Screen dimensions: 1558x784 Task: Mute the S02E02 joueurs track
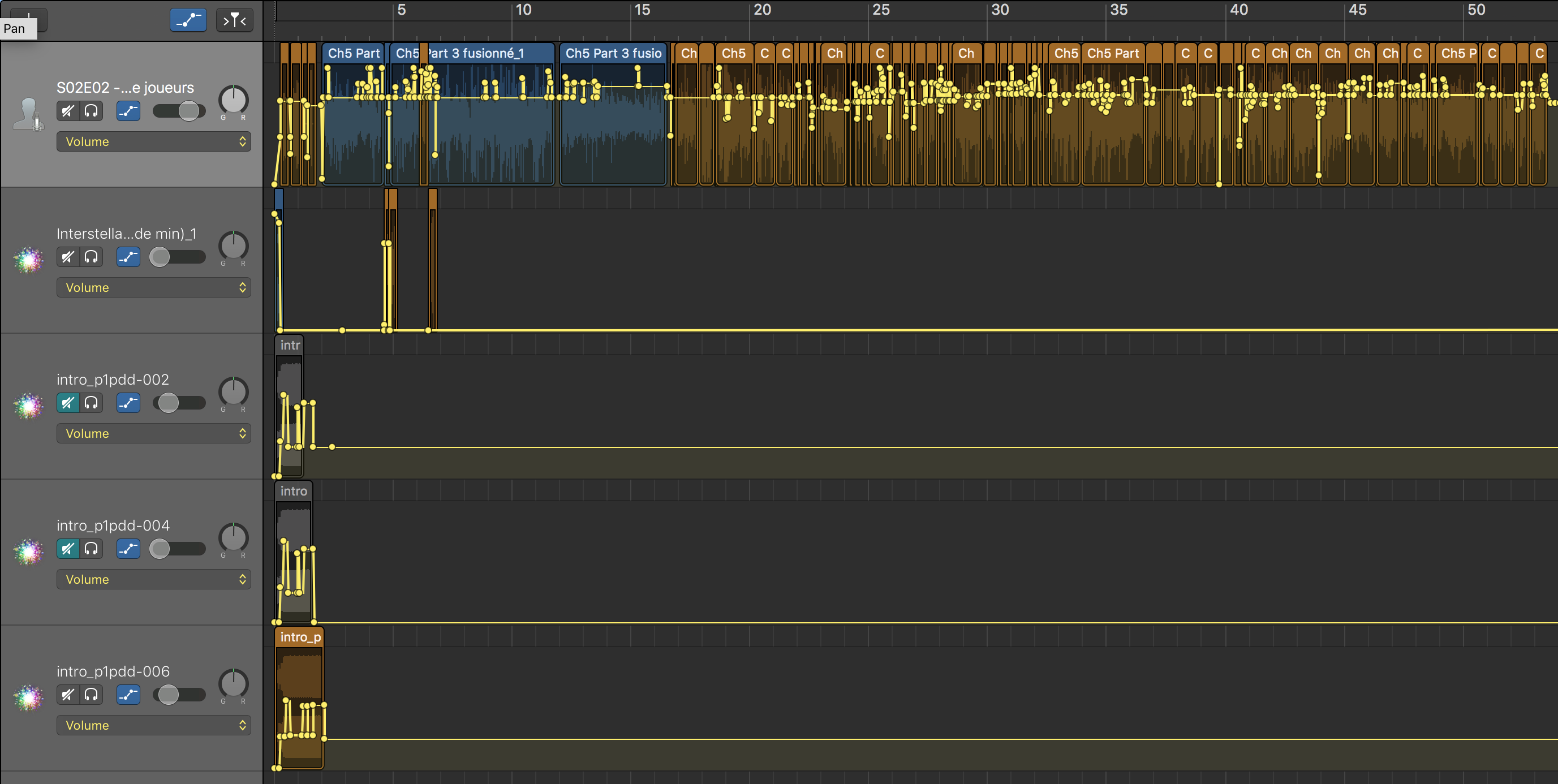(68, 111)
